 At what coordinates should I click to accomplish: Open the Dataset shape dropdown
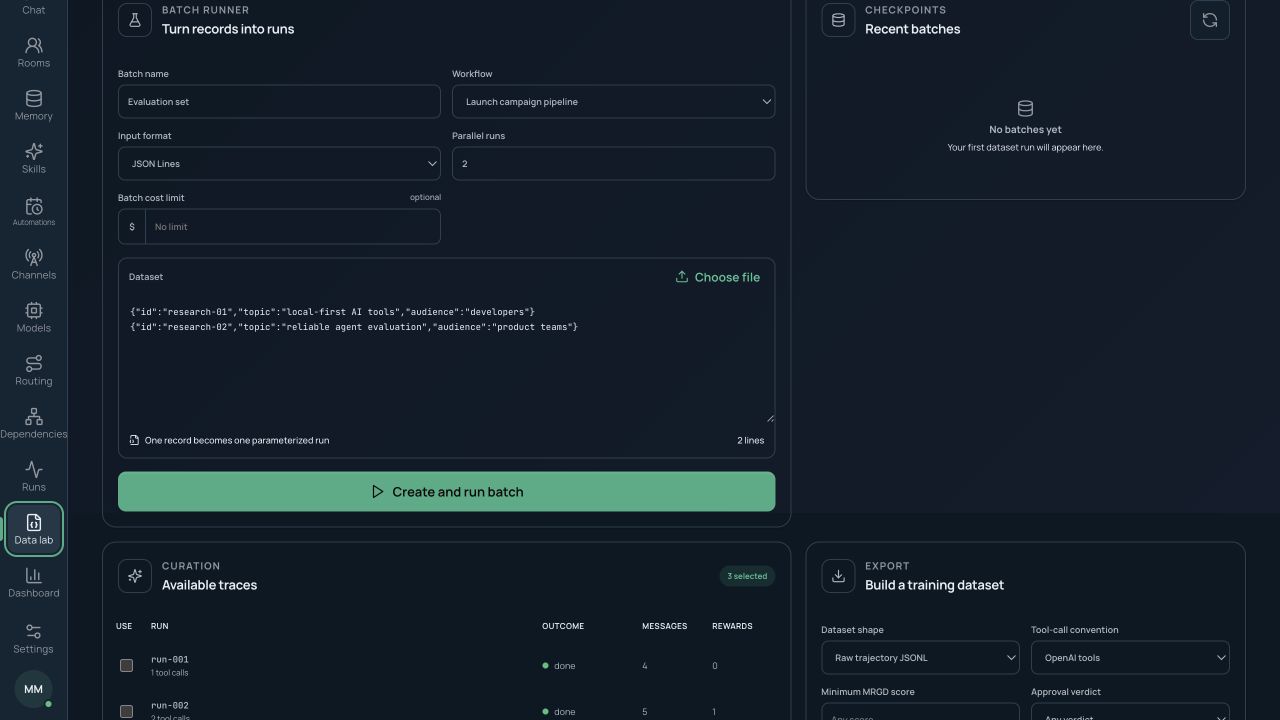[920, 657]
